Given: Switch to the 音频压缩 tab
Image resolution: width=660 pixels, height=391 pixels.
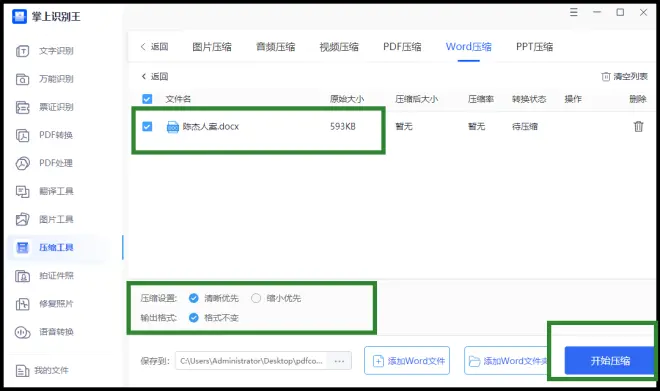Looking at the screenshot, I should coord(276,47).
